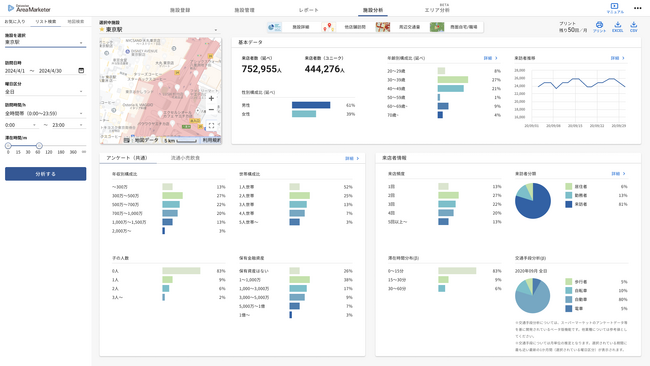
Task: Select the 施設分析 navigation tab
Action: click(373, 10)
